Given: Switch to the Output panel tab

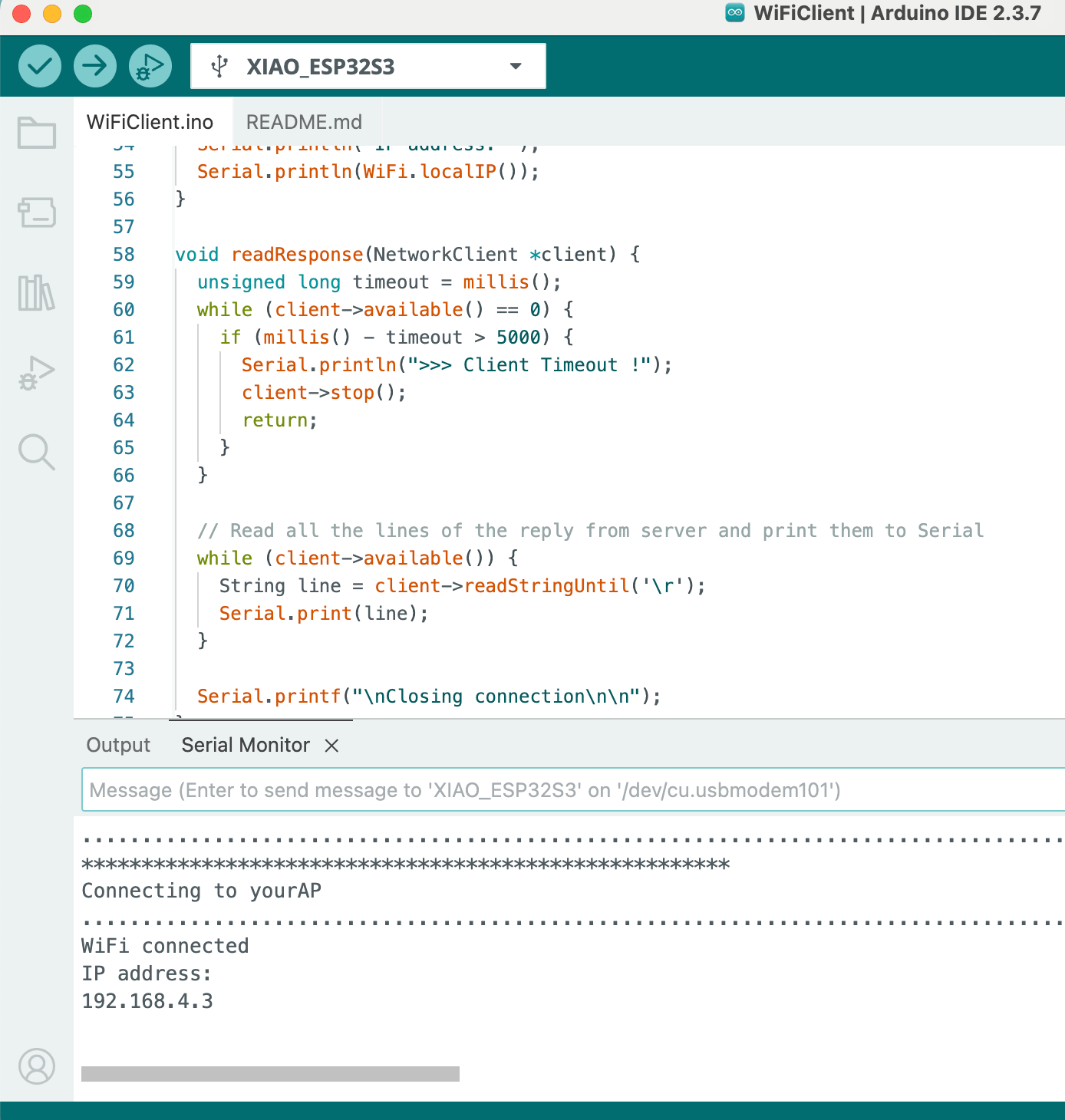Looking at the screenshot, I should click(x=118, y=745).
